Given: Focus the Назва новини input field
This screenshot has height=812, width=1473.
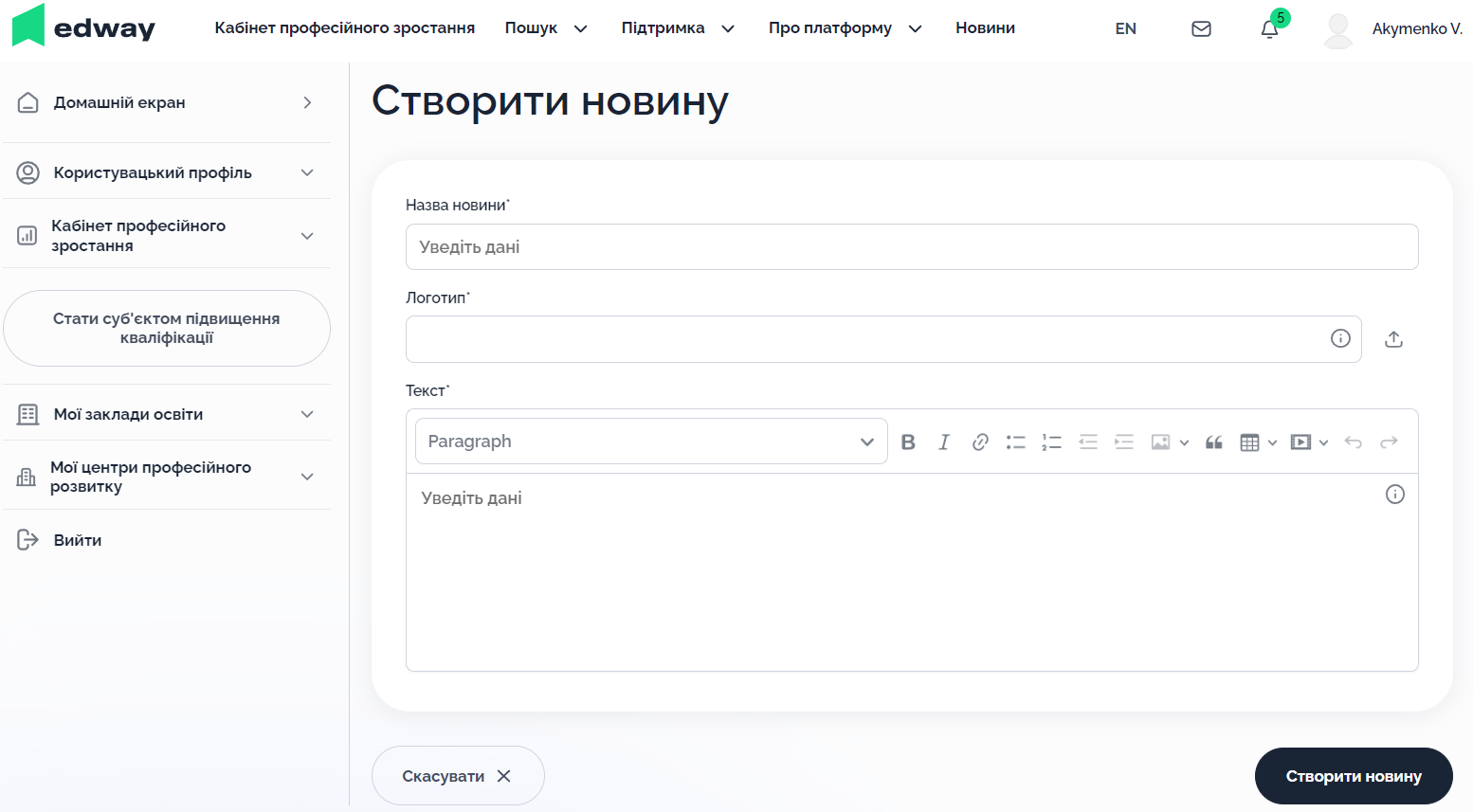Looking at the screenshot, I should (x=912, y=246).
